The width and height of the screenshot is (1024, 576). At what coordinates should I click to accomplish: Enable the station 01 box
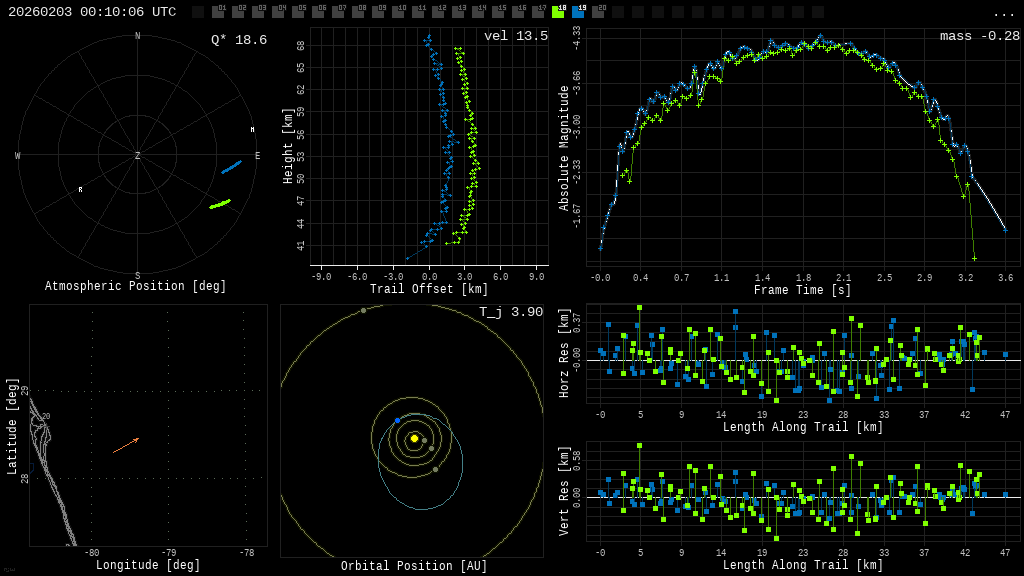pyautogui.click(x=218, y=12)
